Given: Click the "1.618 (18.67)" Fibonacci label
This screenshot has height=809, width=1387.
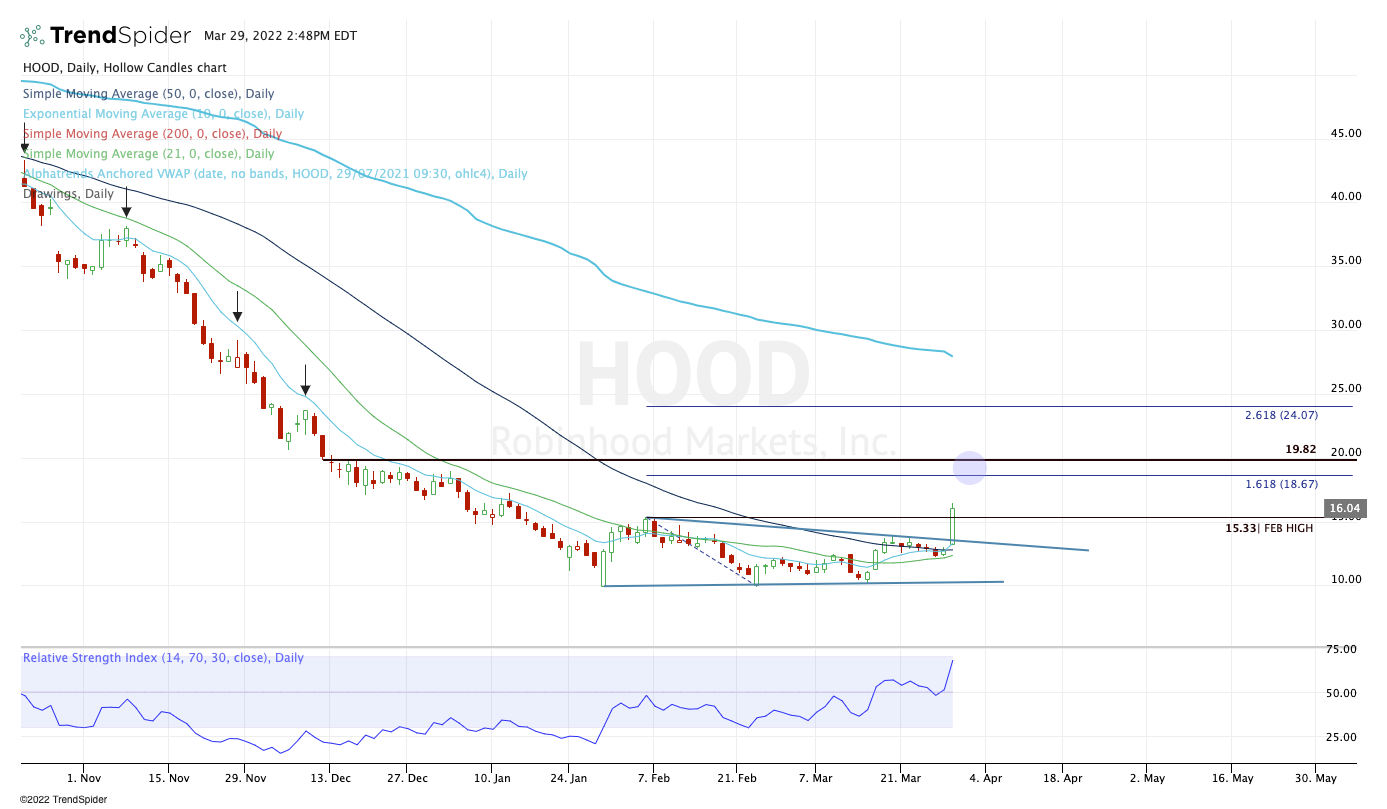Looking at the screenshot, I should (1281, 484).
